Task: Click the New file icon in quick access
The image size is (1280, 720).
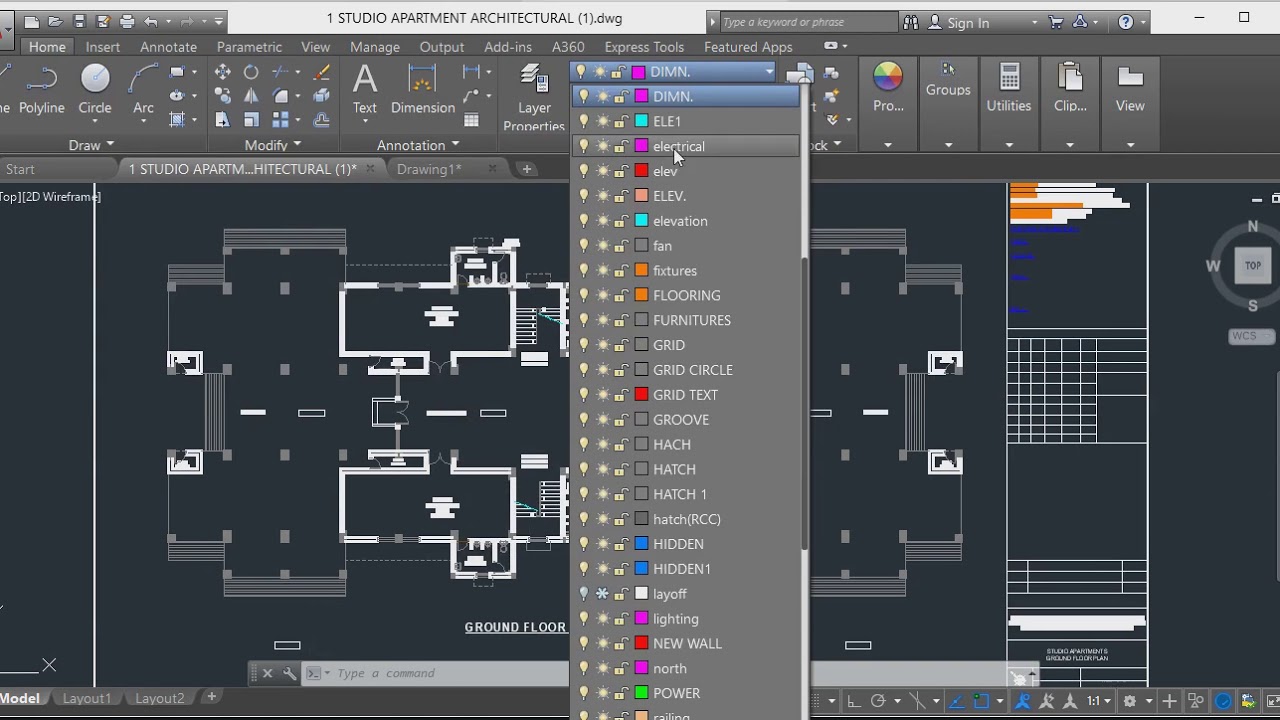Action: tap(32, 21)
